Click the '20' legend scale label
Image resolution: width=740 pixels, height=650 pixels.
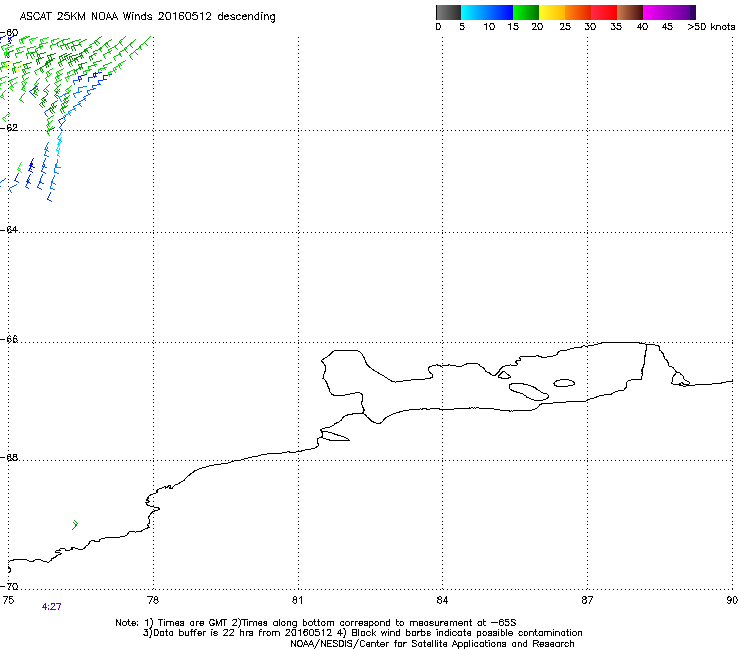point(537,27)
